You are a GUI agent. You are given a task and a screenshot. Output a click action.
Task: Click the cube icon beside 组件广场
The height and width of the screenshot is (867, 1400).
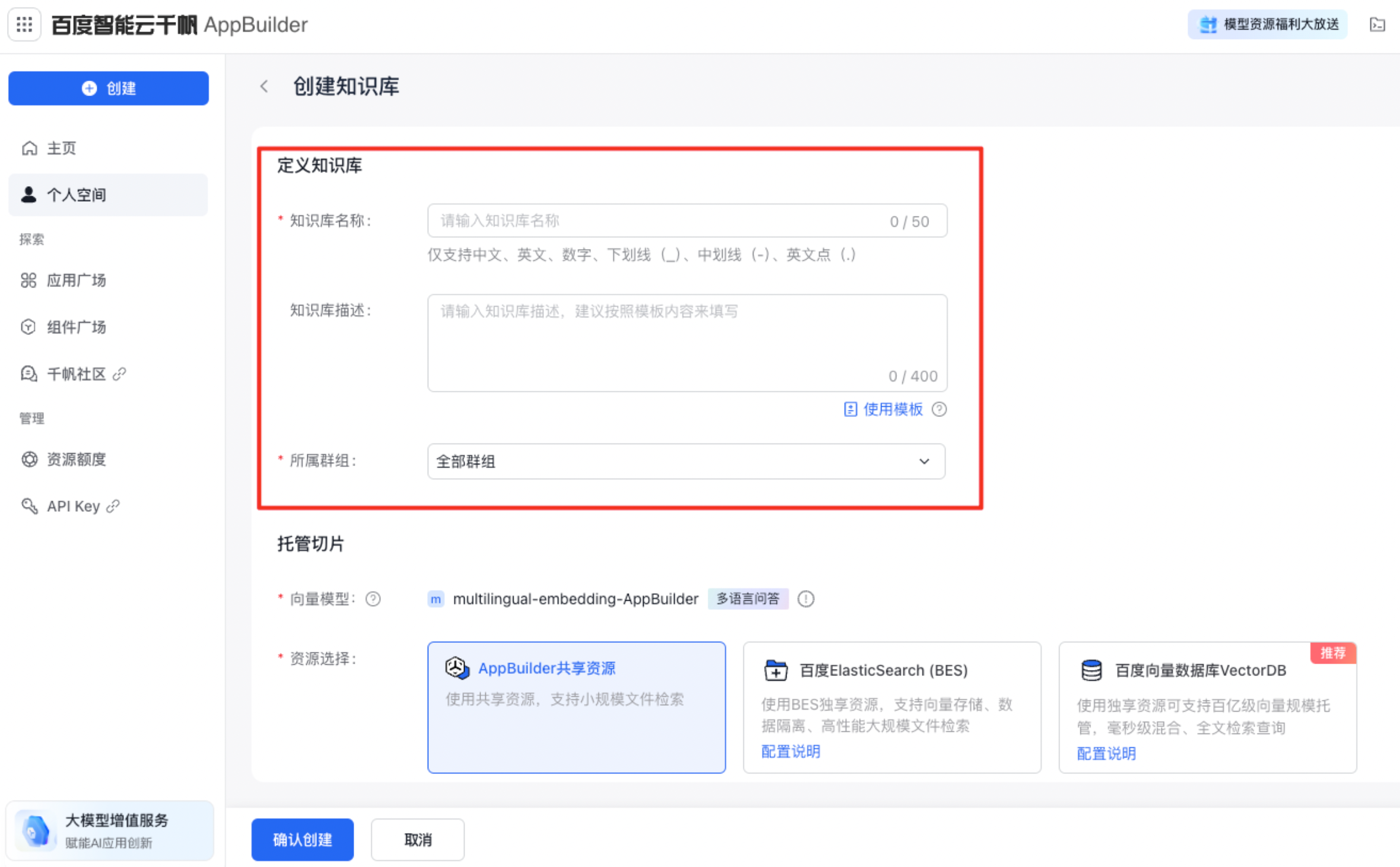point(28,327)
